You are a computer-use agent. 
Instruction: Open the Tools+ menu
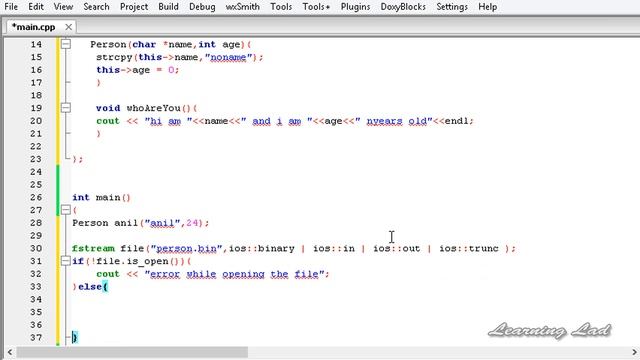tap(316, 7)
